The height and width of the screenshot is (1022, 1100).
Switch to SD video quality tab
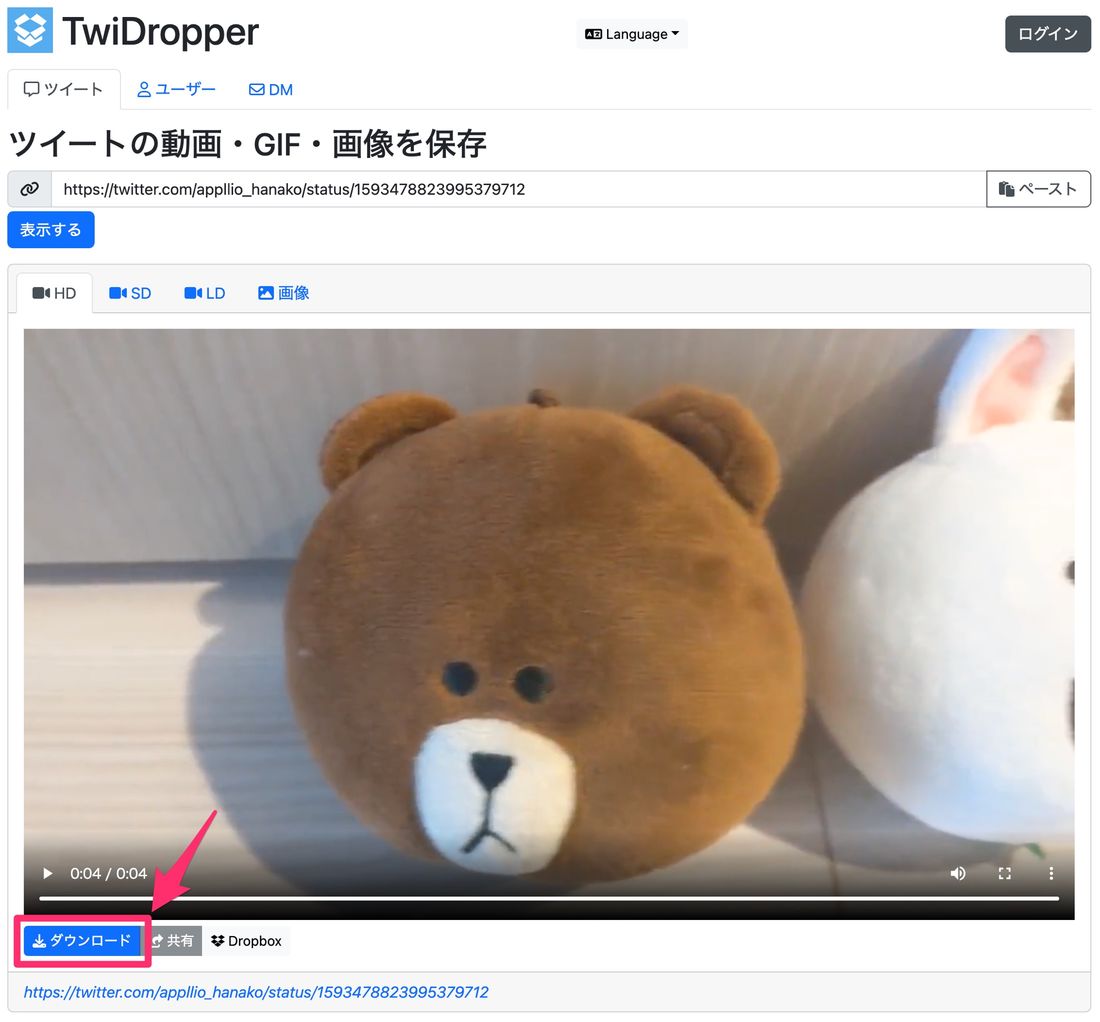click(130, 293)
